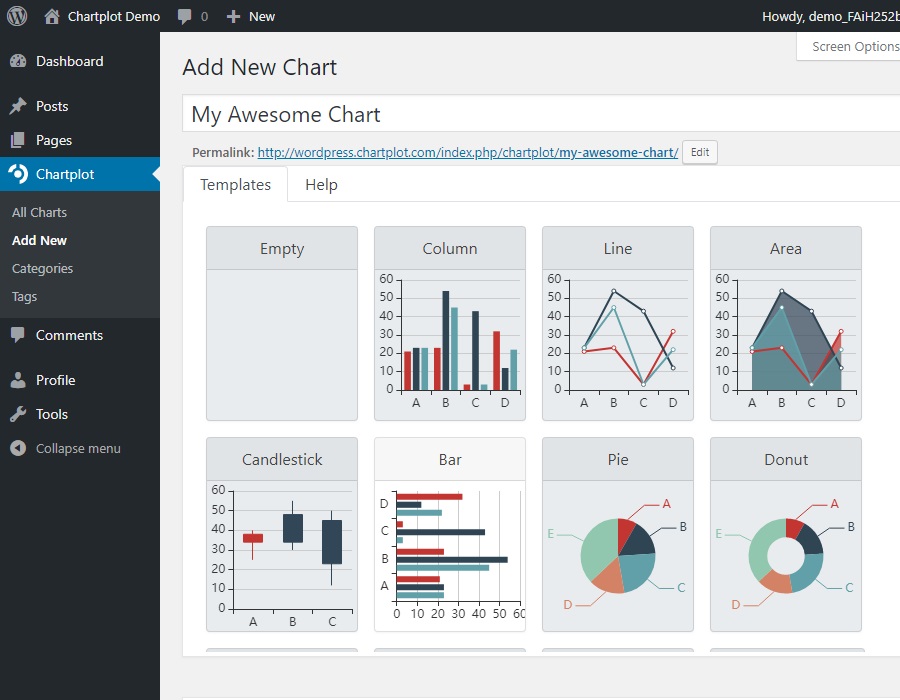Pick the Donut chart template
Image resolution: width=900 pixels, height=700 pixels.
point(786,534)
